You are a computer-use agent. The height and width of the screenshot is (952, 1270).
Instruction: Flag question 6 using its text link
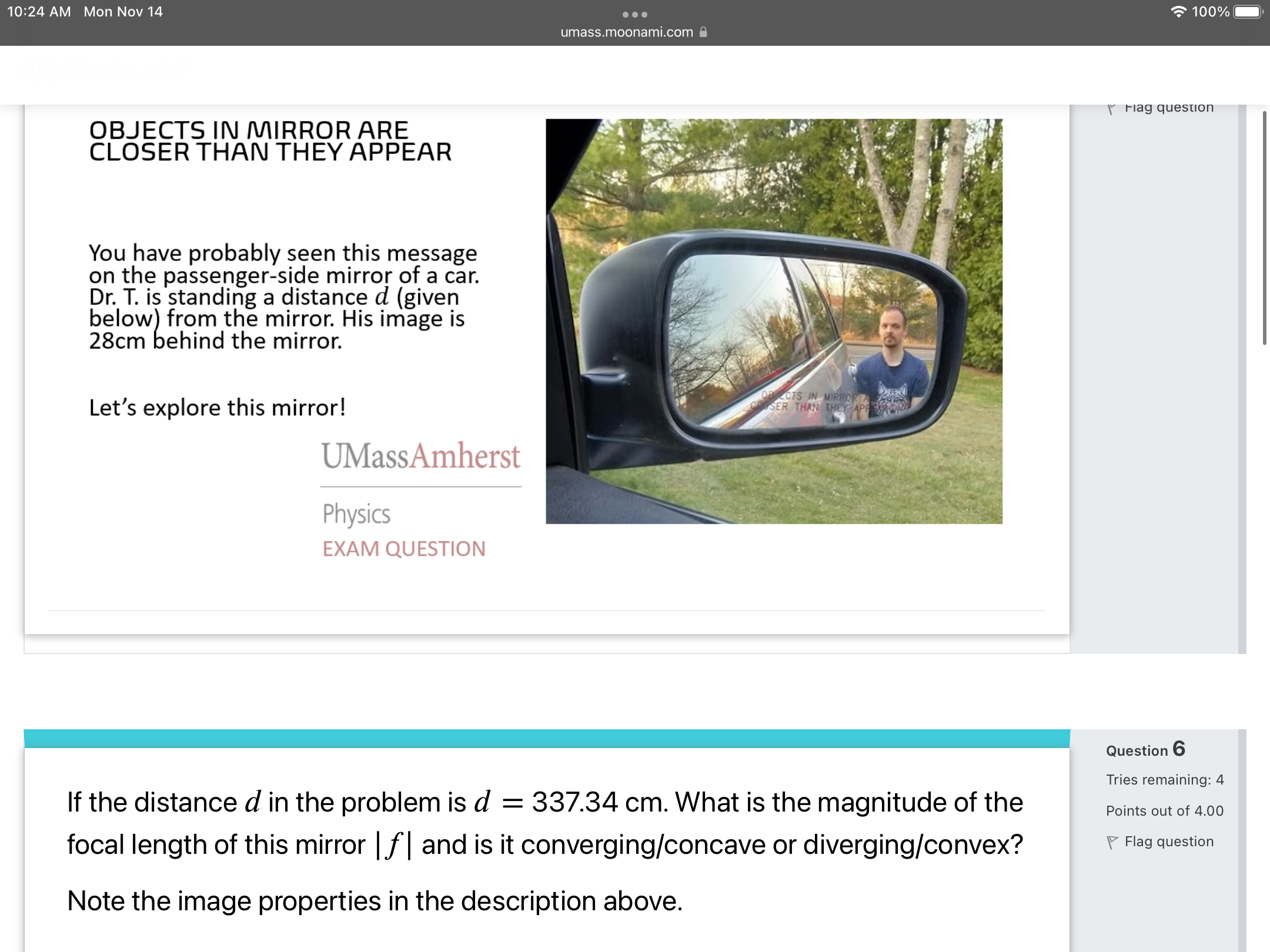click(1168, 842)
